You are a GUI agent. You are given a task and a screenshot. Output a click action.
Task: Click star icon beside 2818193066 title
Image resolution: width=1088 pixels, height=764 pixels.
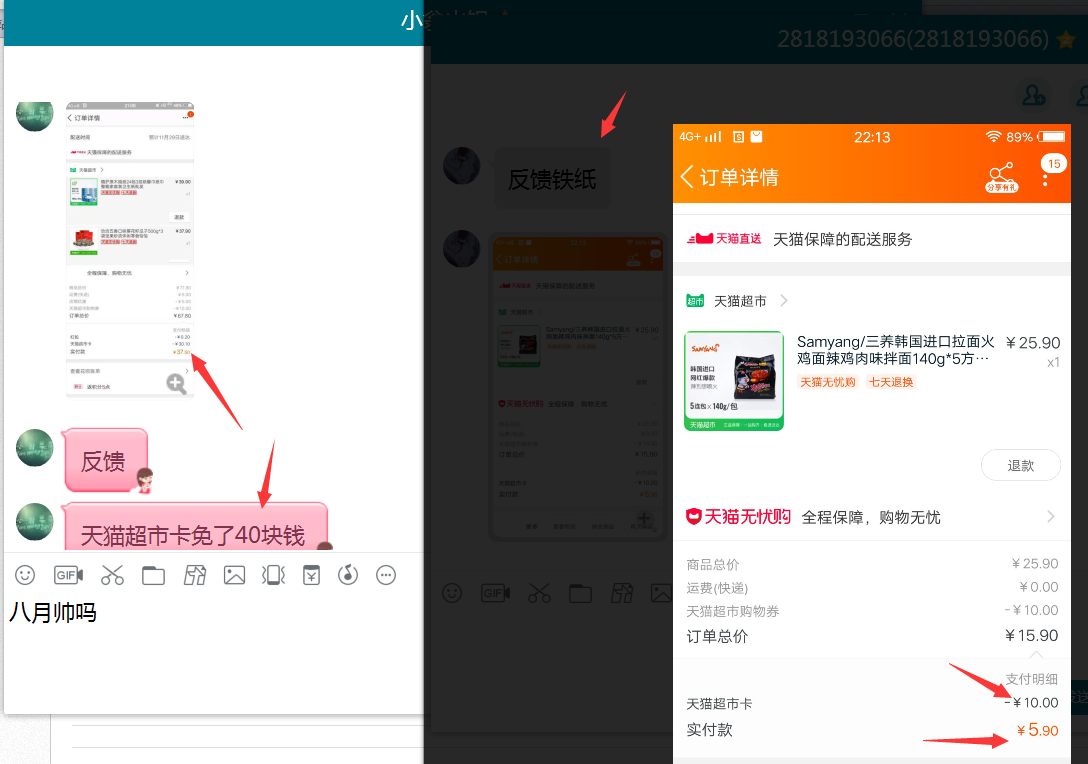[x=1066, y=40]
